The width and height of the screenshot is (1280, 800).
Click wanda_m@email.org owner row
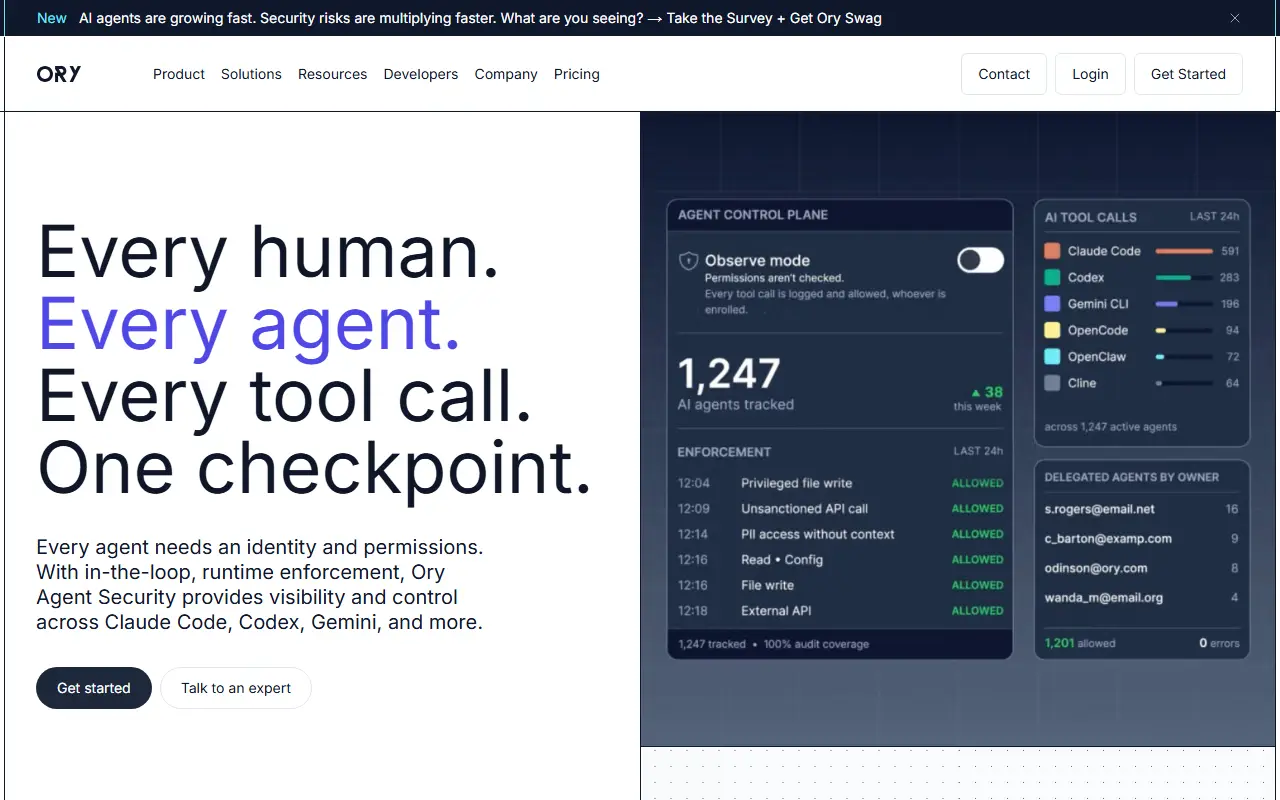pyautogui.click(x=1141, y=598)
